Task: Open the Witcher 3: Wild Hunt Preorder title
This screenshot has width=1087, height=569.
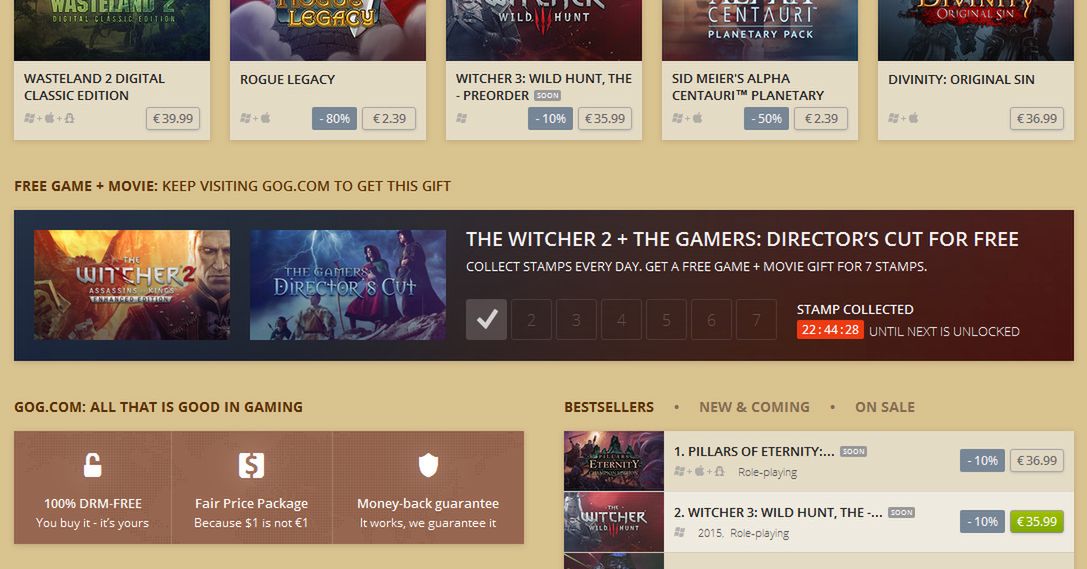Action: 544,87
